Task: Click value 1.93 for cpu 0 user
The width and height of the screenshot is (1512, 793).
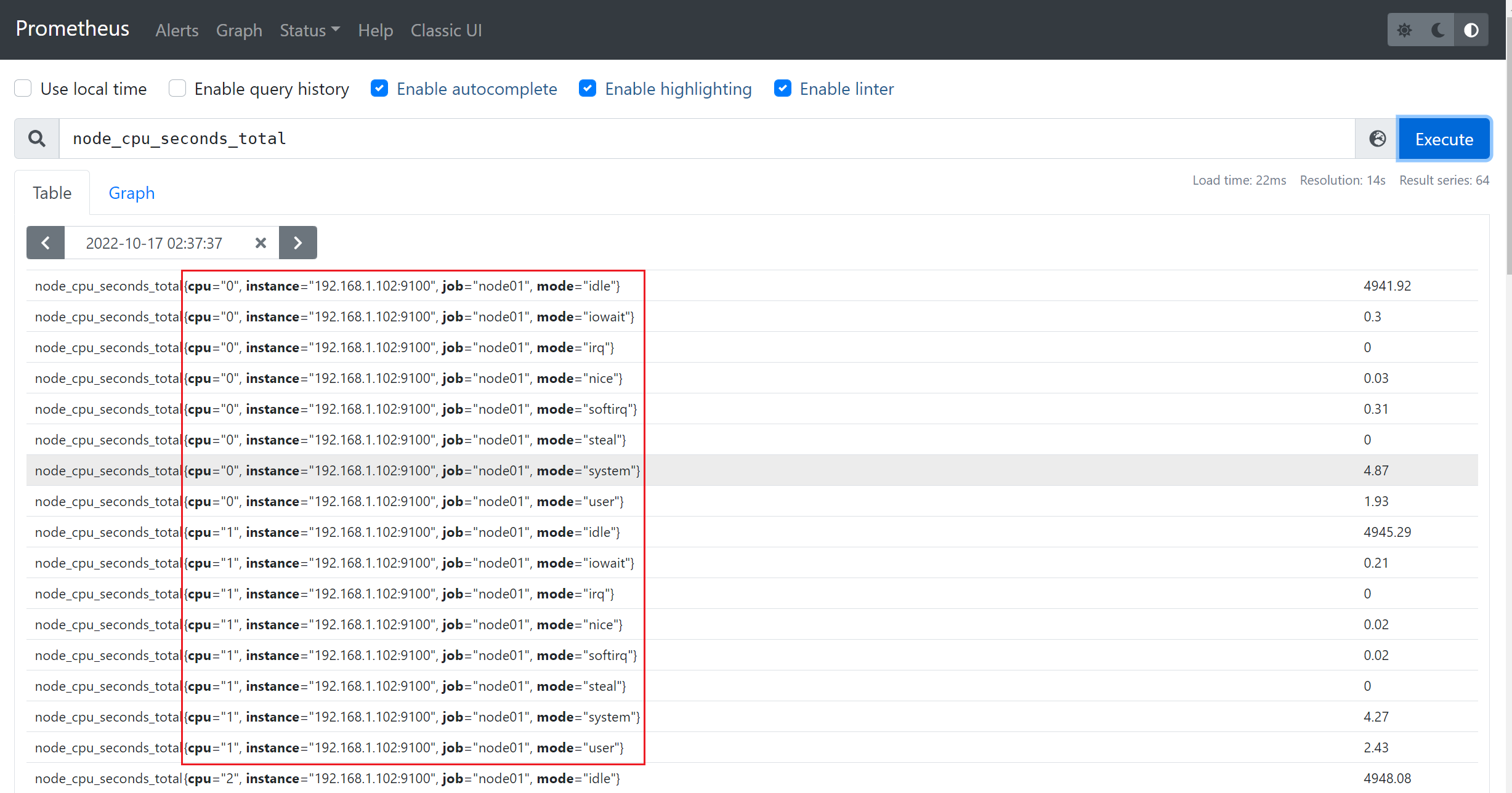Action: [x=1376, y=501]
